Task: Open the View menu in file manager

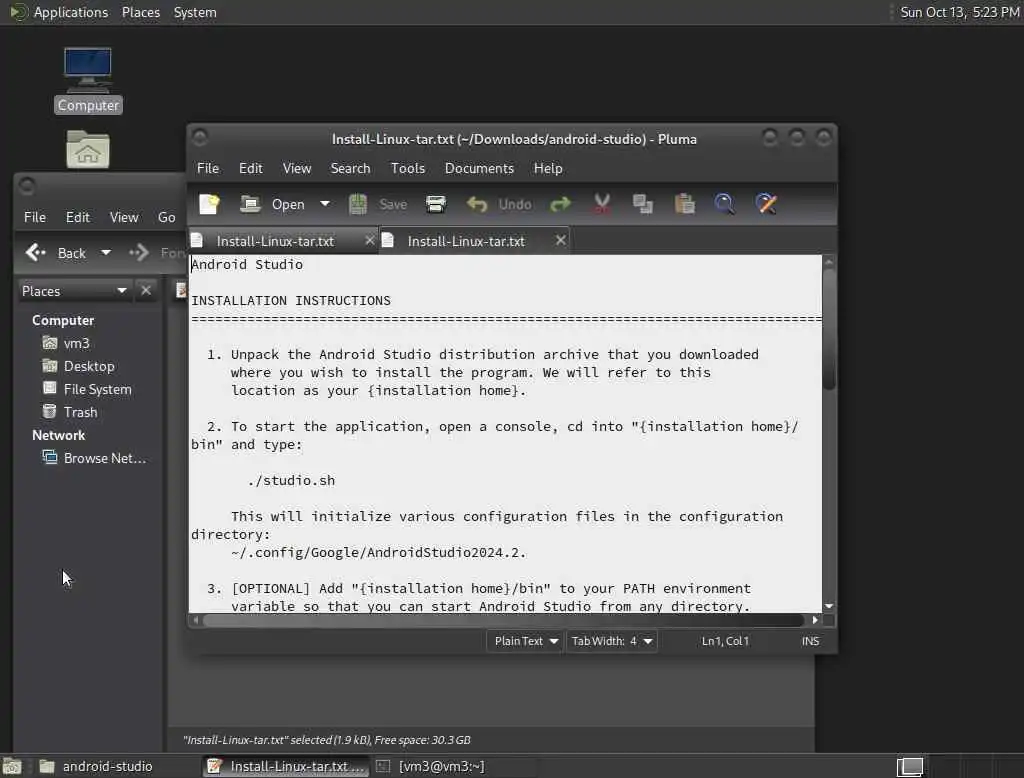Action: point(124,218)
